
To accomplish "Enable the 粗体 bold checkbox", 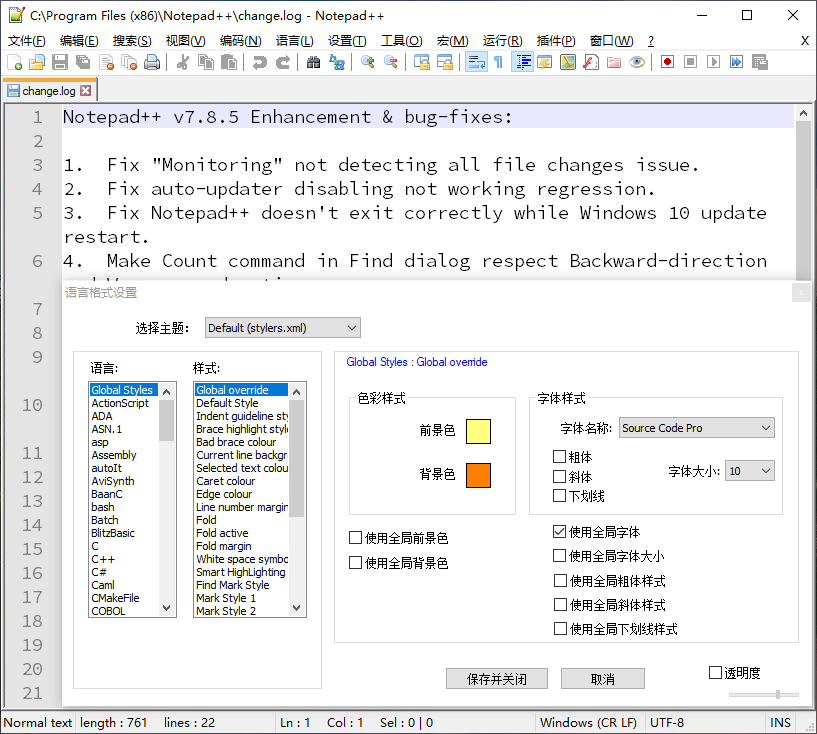I will pos(559,457).
